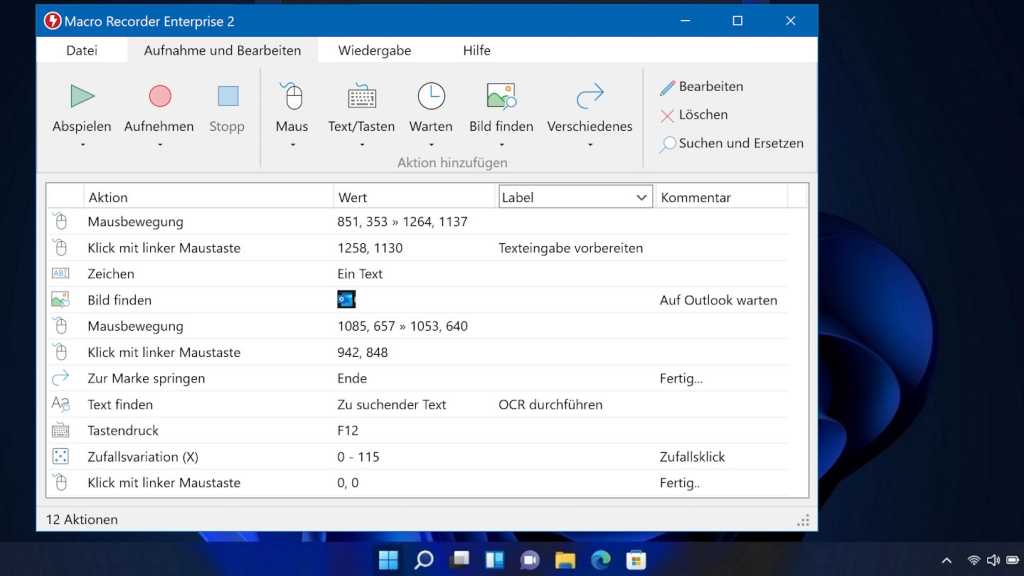Click the arrow icon of the Zur Marke springen row
This screenshot has width=1024, height=576.
click(x=60, y=378)
